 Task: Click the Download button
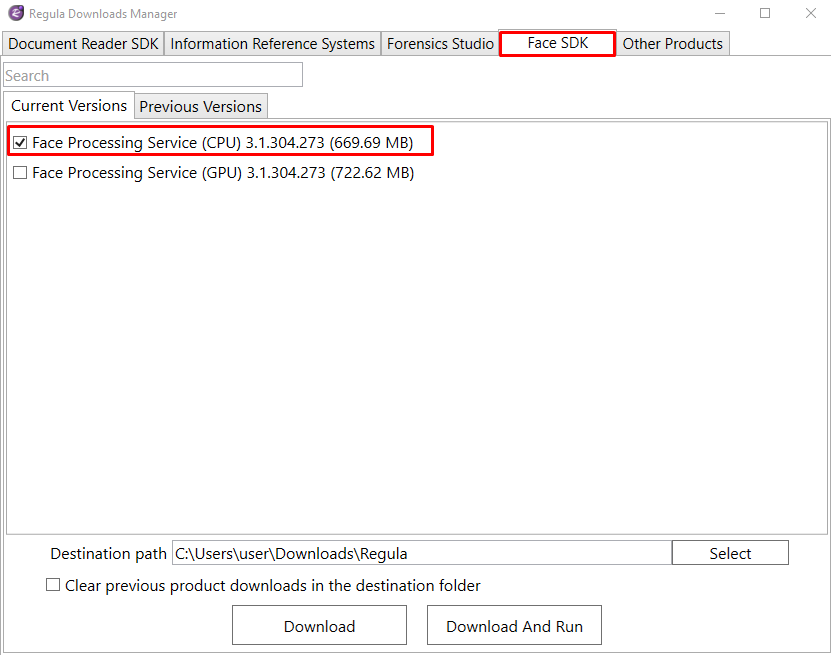click(320, 626)
